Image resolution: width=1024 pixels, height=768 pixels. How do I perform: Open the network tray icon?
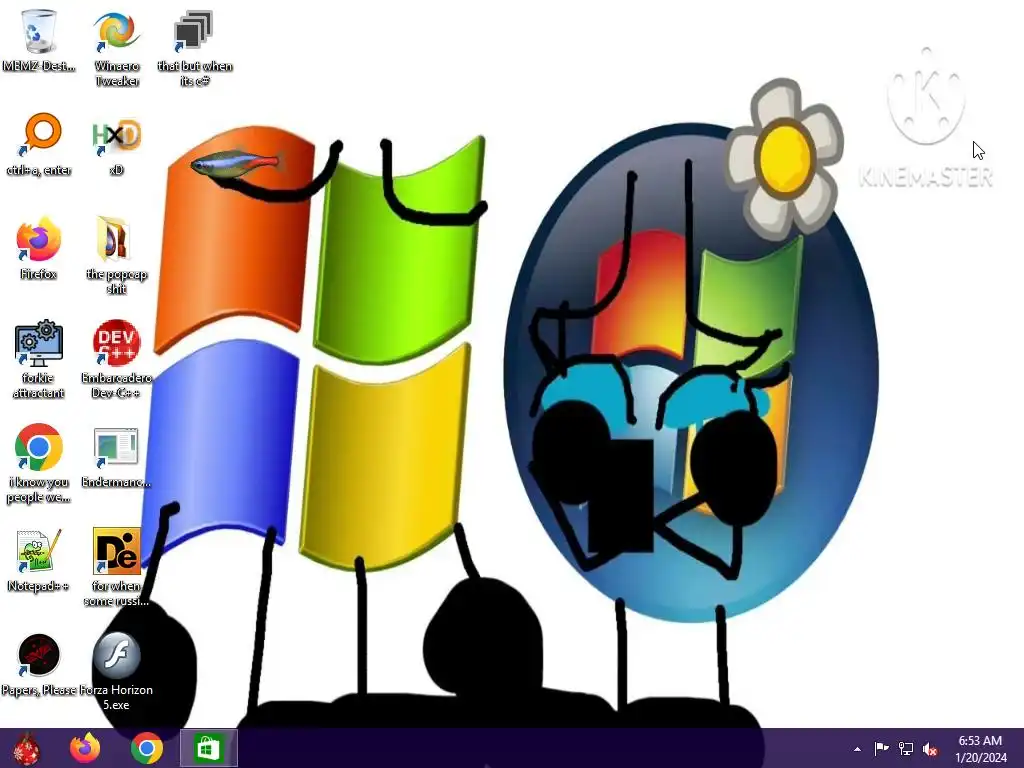point(906,749)
